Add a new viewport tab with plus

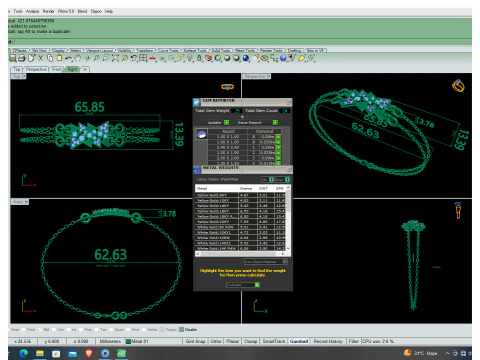tap(85, 69)
